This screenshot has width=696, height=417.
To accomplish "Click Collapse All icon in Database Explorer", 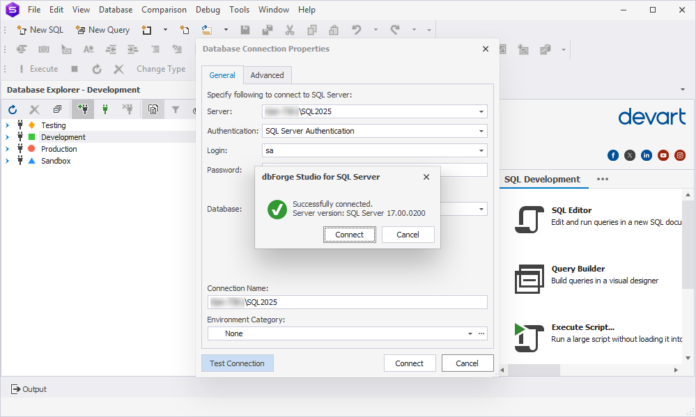I will click(x=57, y=109).
